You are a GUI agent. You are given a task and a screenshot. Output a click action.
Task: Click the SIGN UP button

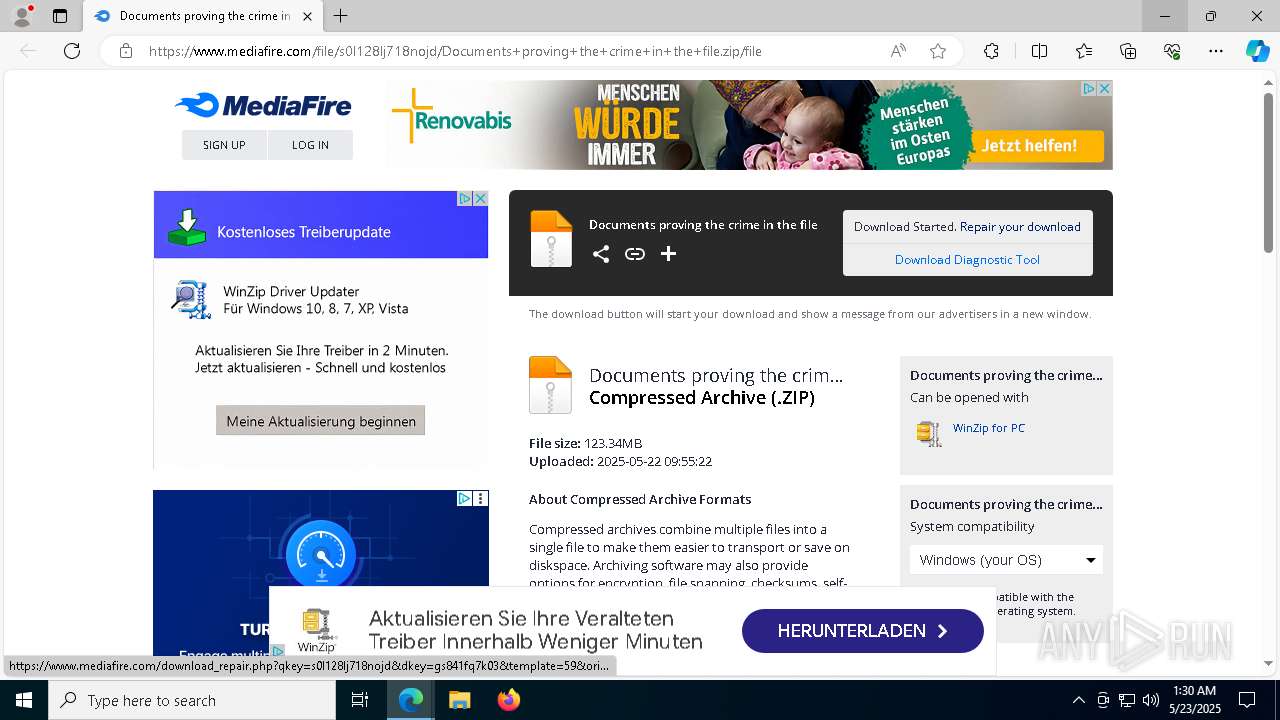(x=224, y=145)
